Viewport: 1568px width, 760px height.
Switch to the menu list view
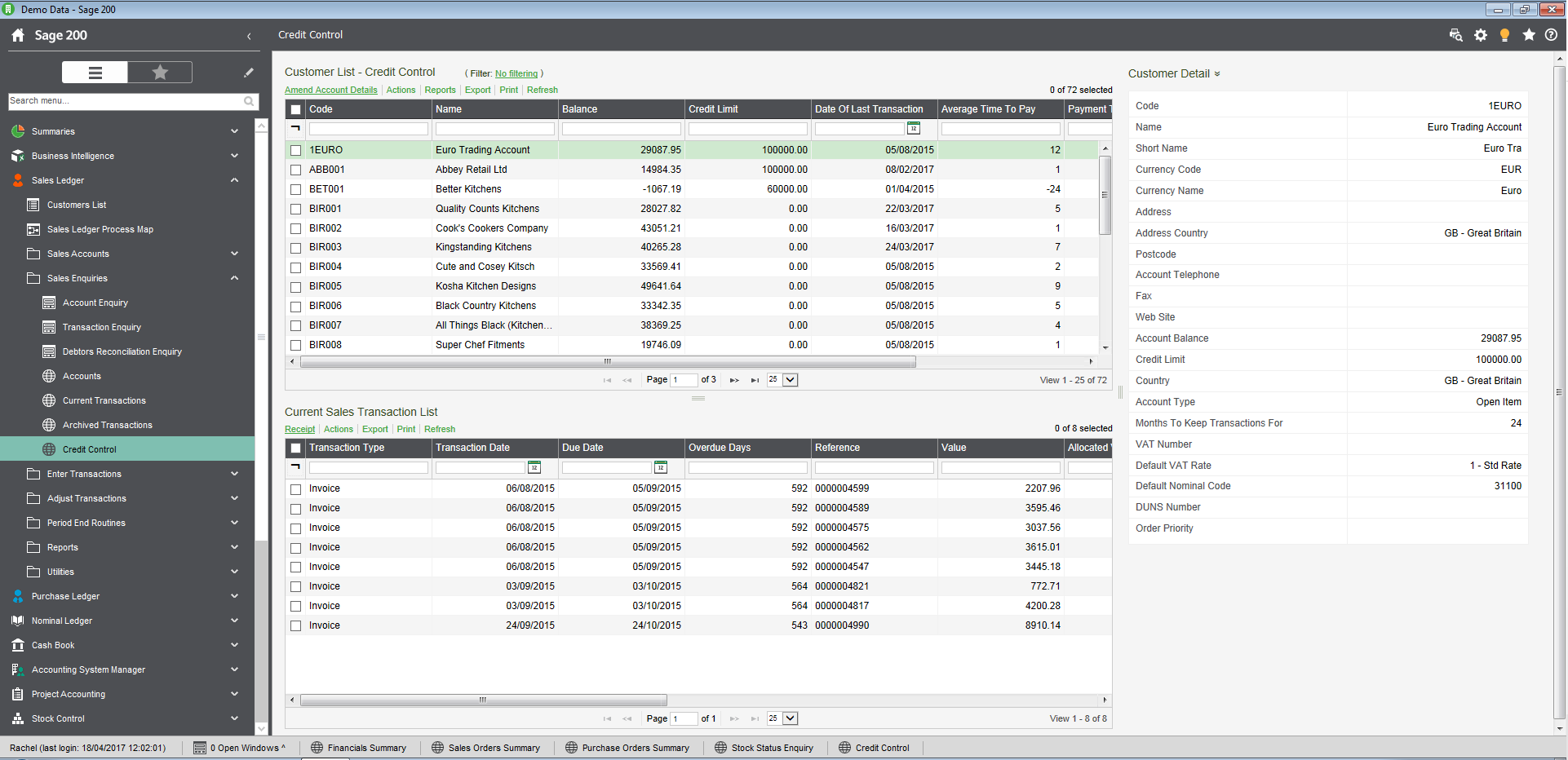pyautogui.click(x=95, y=73)
